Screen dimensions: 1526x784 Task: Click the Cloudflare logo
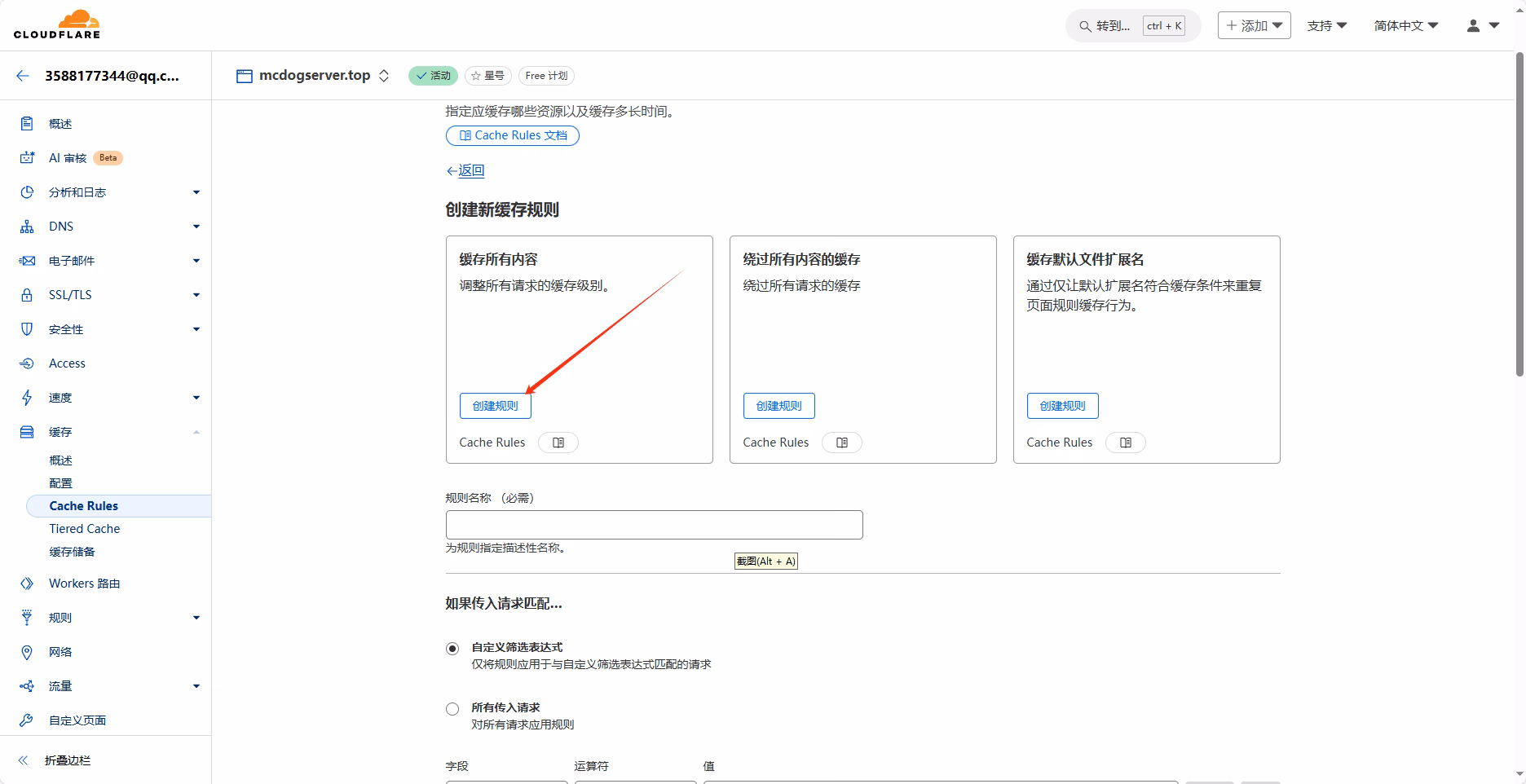57,24
